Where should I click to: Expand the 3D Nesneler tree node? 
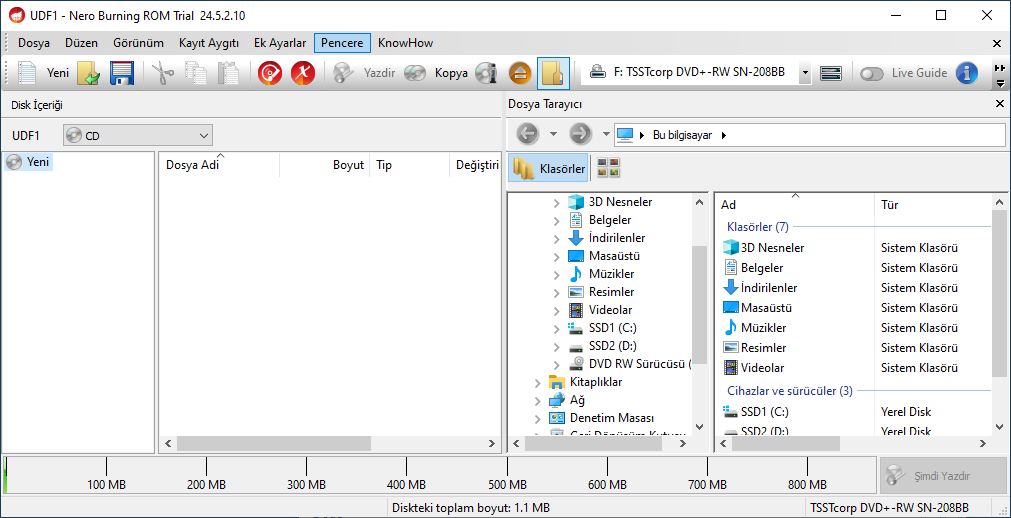tap(556, 203)
